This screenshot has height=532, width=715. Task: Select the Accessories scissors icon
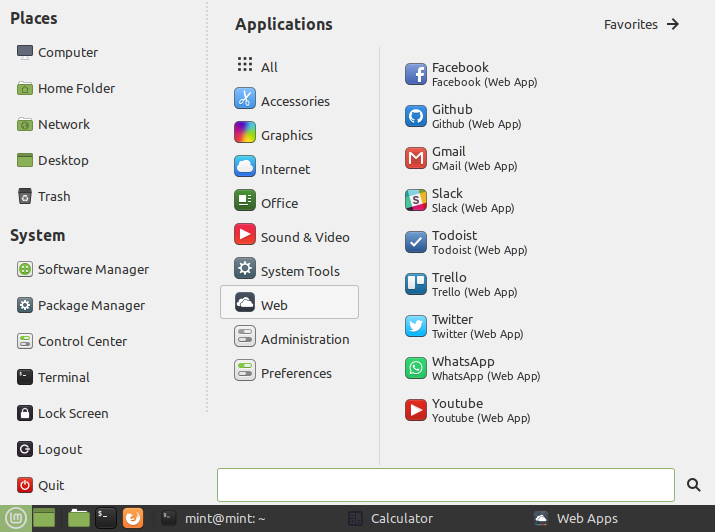(245, 98)
